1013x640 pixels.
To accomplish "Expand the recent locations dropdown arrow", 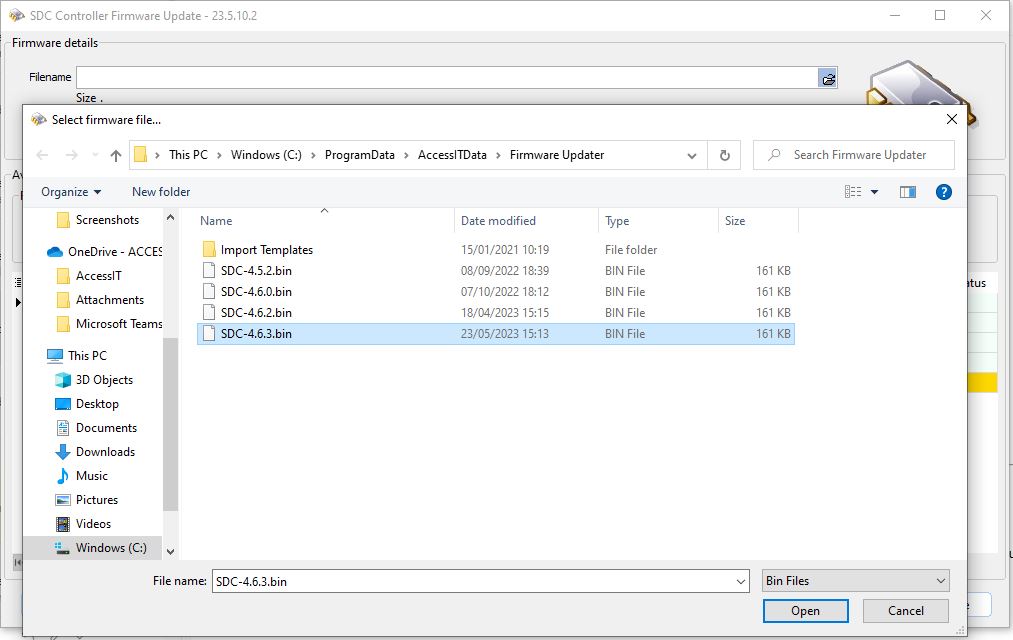I will pyautogui.click(x=96, y=155).
